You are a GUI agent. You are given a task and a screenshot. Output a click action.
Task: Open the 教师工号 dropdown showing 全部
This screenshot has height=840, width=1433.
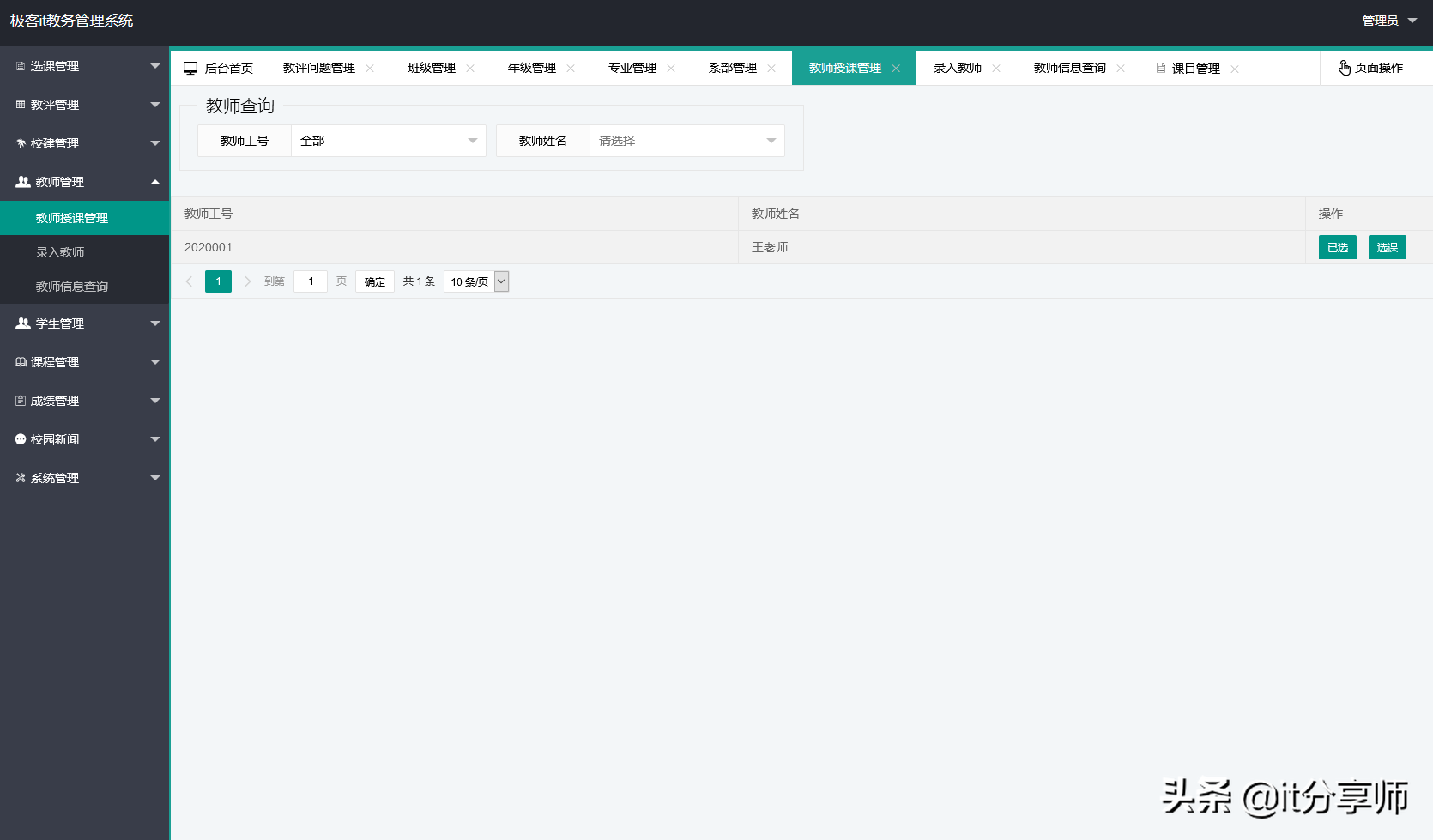388,140
